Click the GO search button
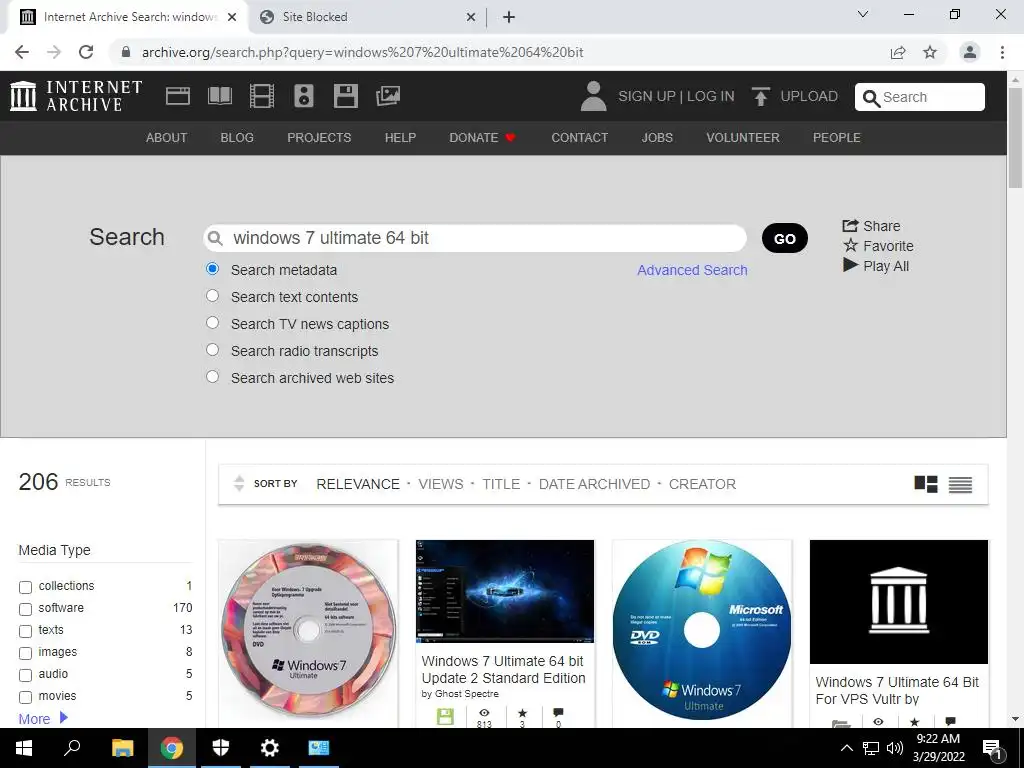1024x768 pixels. 784,238
